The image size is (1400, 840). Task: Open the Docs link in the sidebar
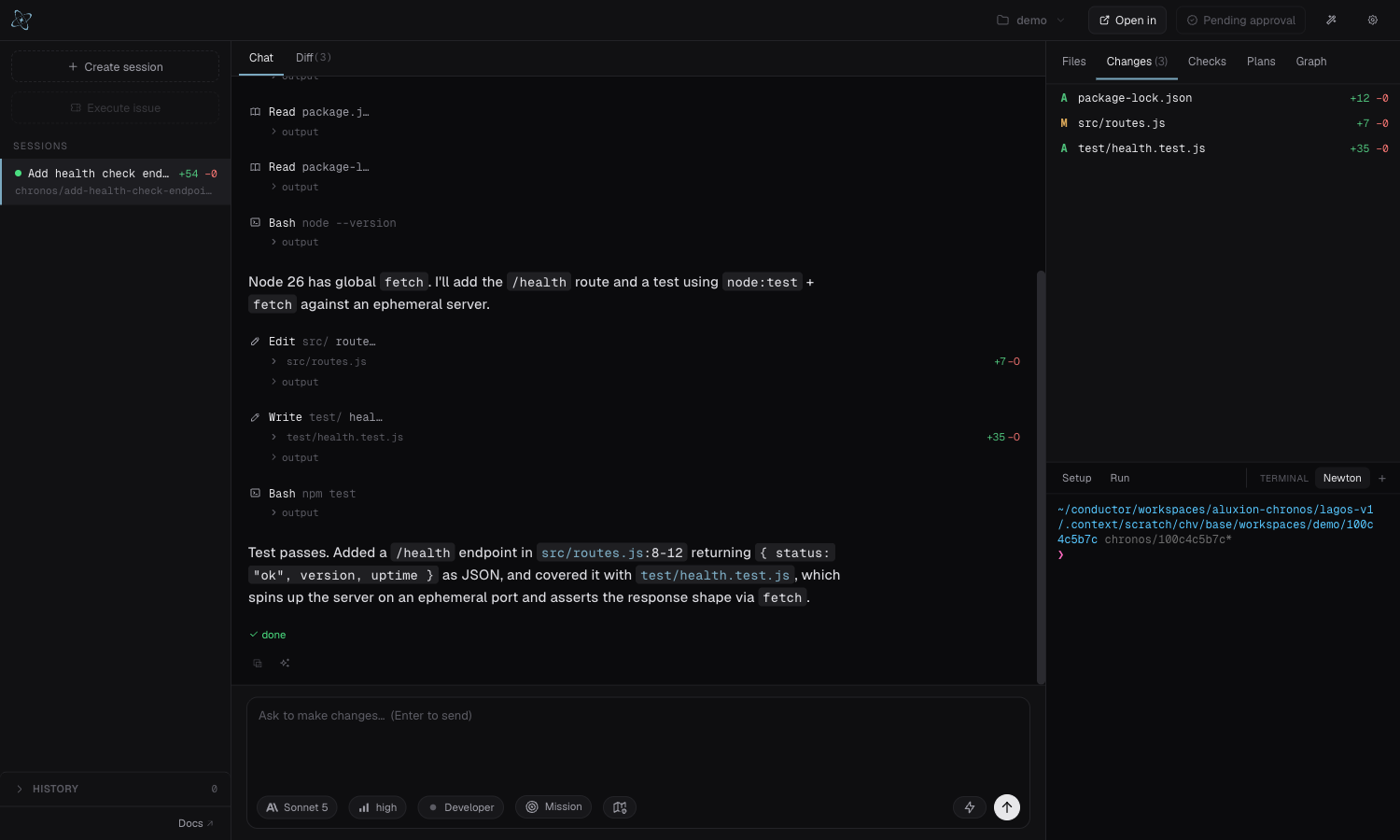[196, 823]
